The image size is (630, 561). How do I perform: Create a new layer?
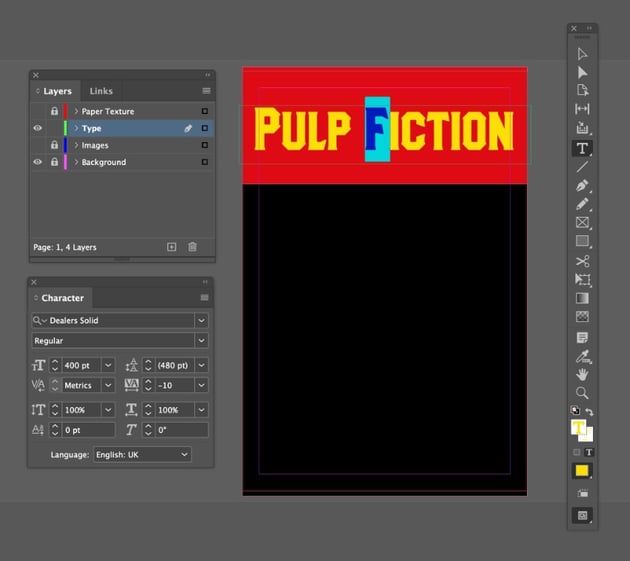pos(172,247)
